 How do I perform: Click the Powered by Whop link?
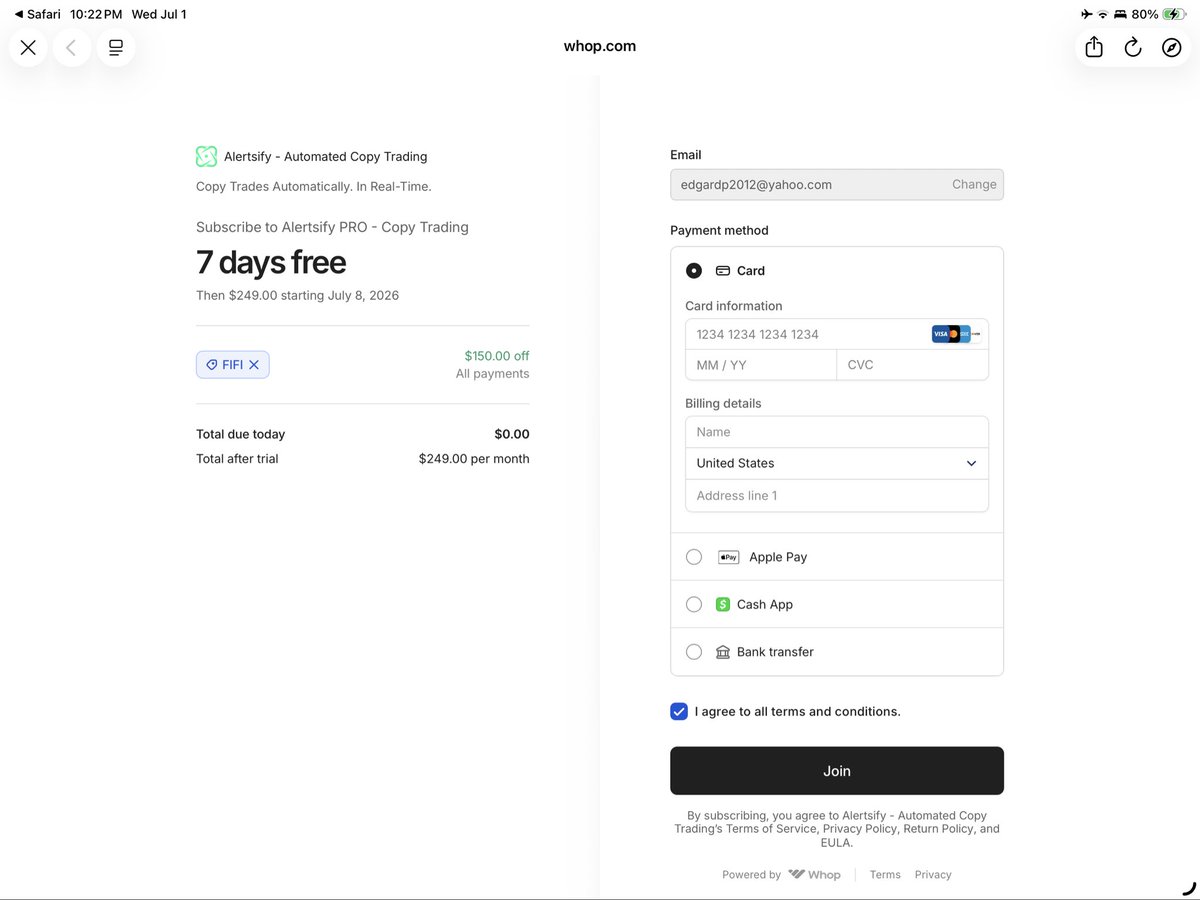782,874
